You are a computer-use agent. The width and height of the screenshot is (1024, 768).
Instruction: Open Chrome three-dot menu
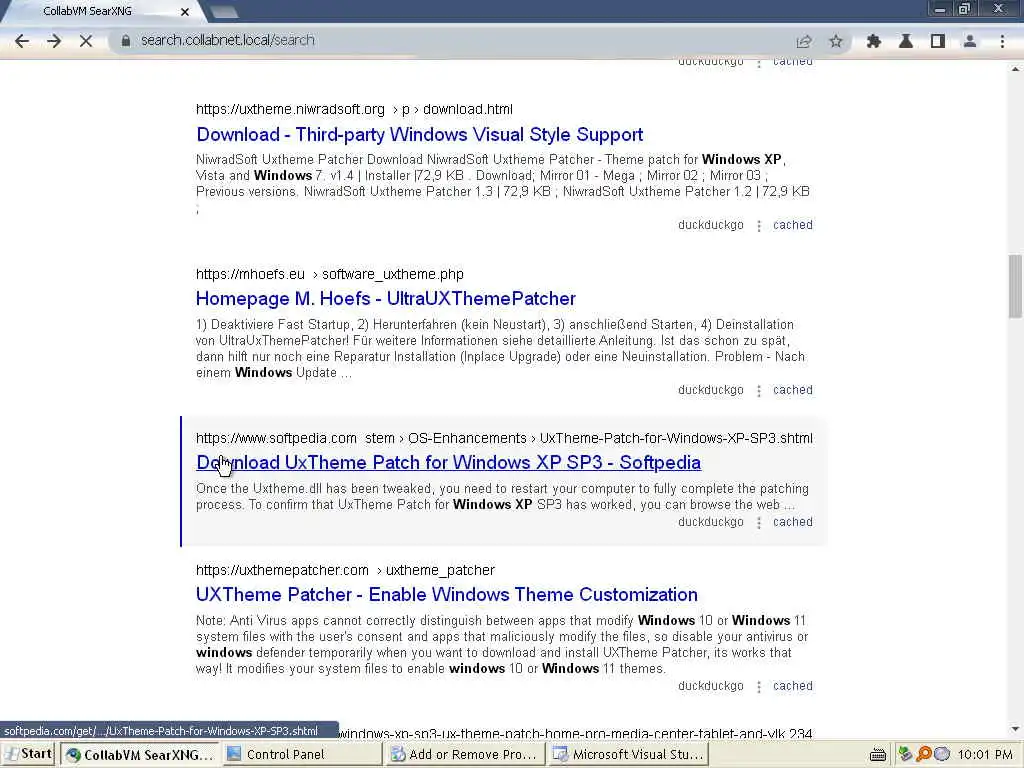(x=1002, y=41)
